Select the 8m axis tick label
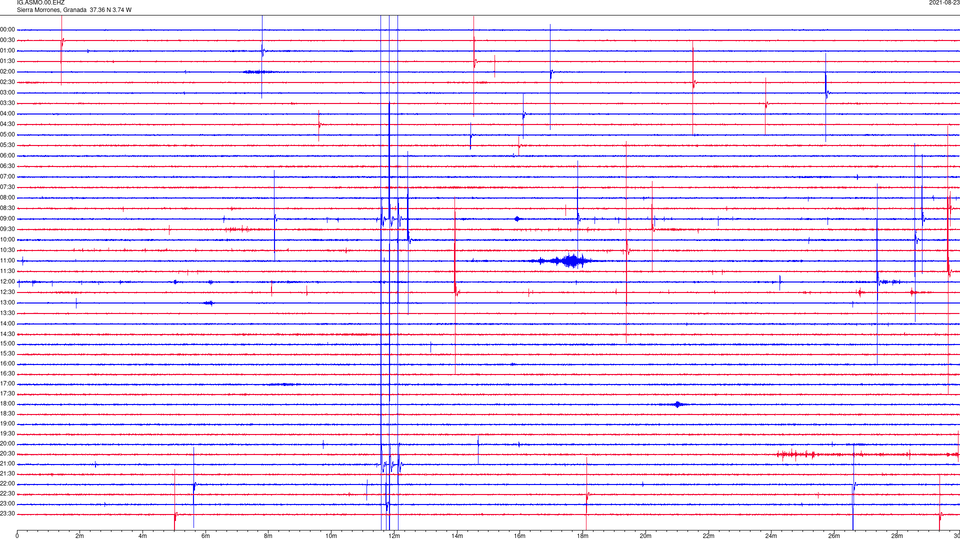This screenshot has width=960, height=540. [268, 536]
